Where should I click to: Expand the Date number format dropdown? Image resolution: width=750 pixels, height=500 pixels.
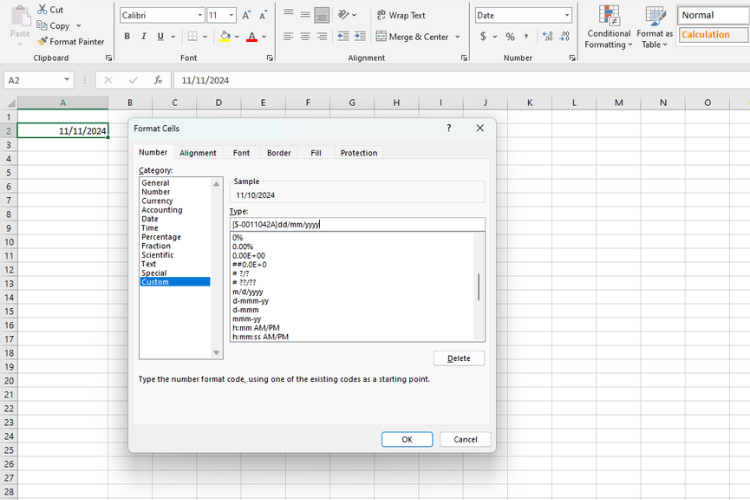click(567, 15)
